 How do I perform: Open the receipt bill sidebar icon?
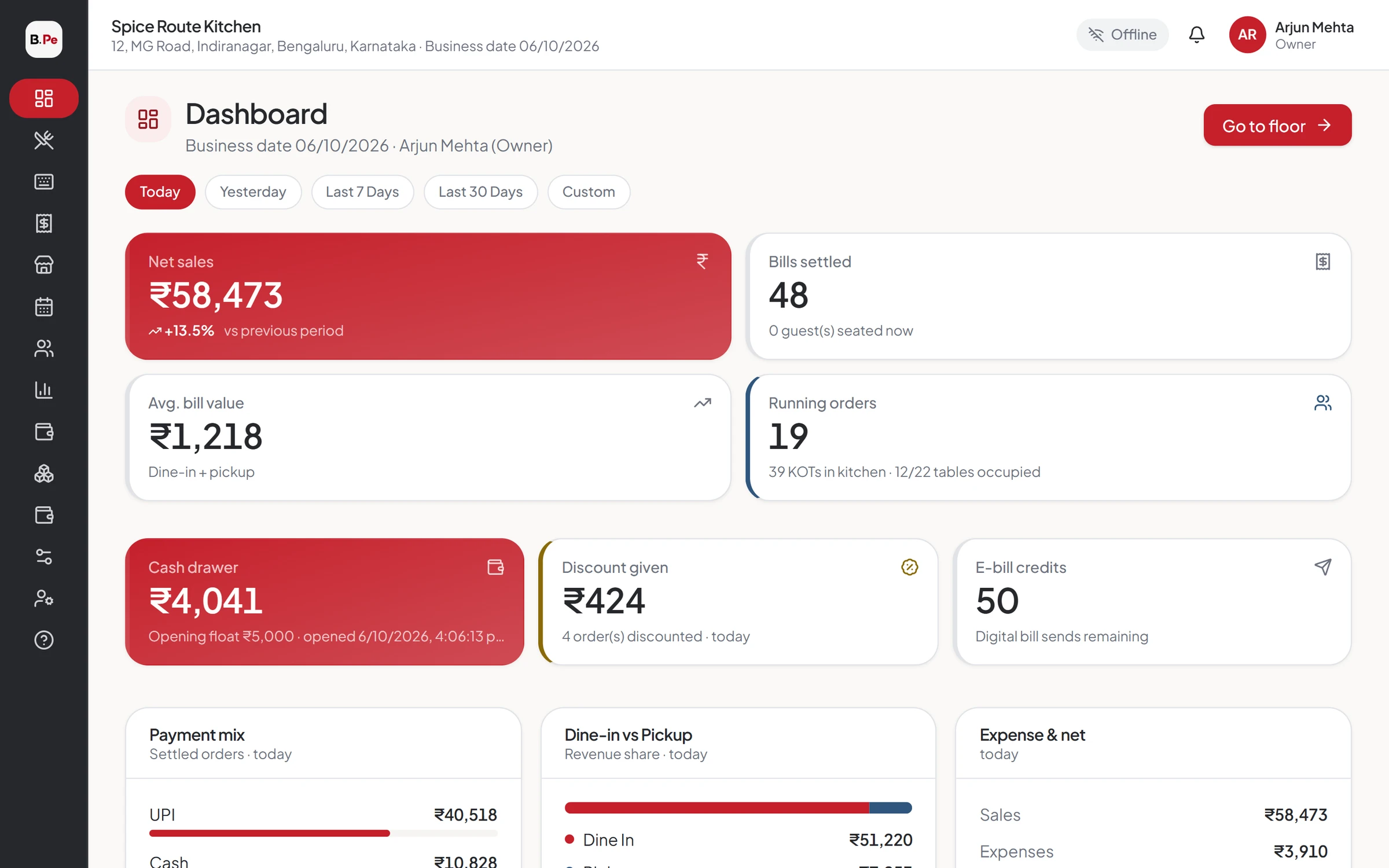44,223
